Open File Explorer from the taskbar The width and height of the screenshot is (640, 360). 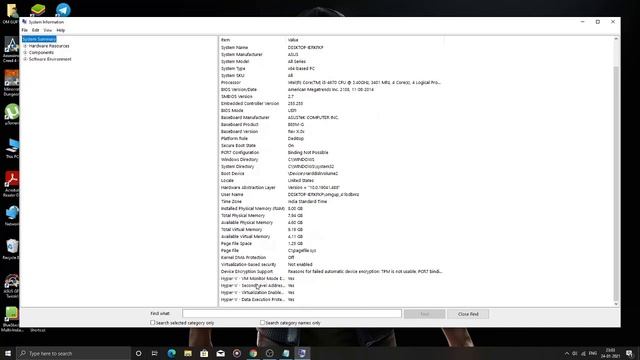[x=188, y=353]
